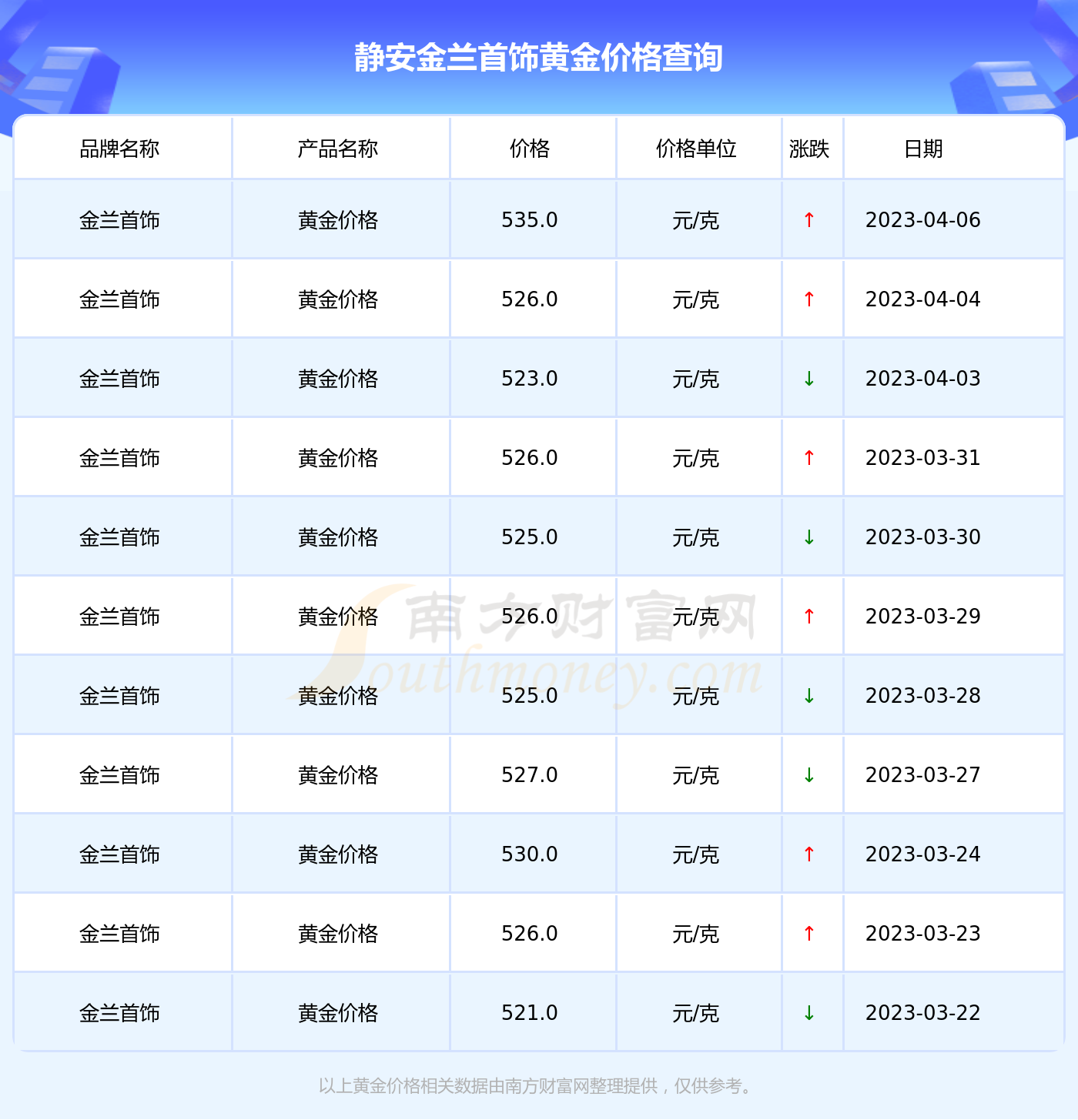
Task: Select the 价格 column header
Action: [x=530, y=149]
